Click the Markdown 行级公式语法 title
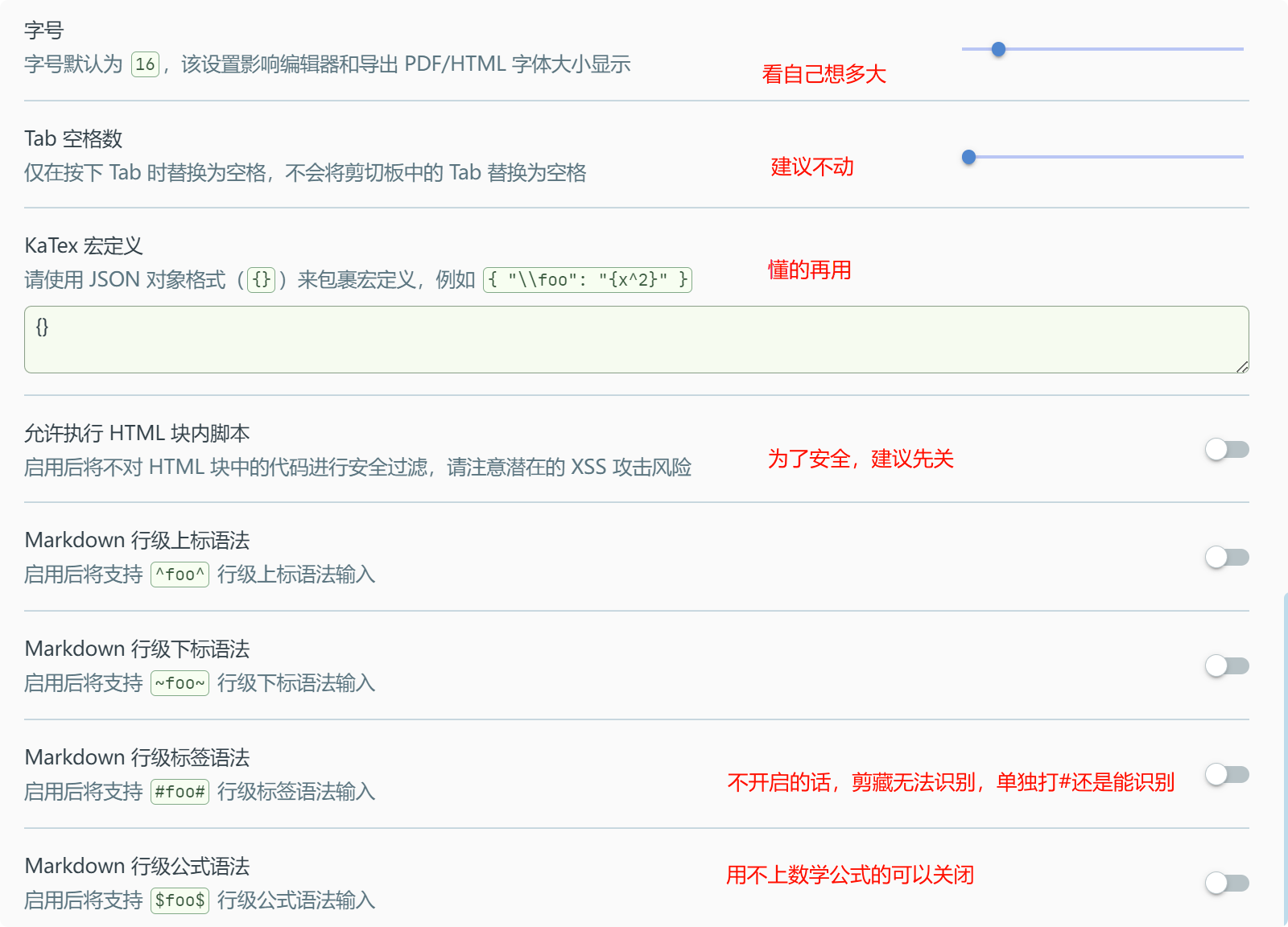 point(137,866)
